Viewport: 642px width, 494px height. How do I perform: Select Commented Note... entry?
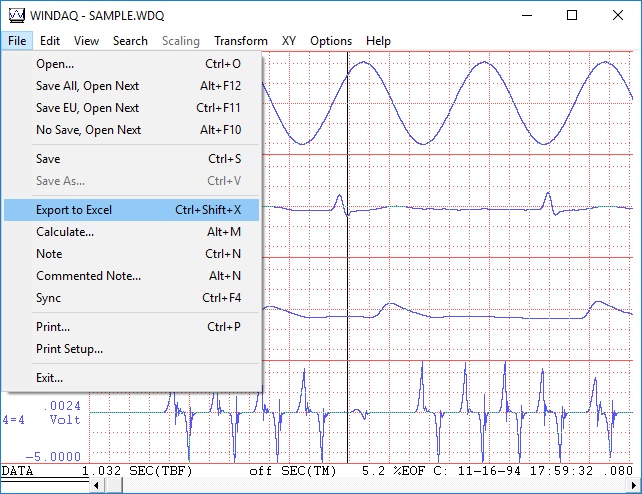tap(131, 276)
